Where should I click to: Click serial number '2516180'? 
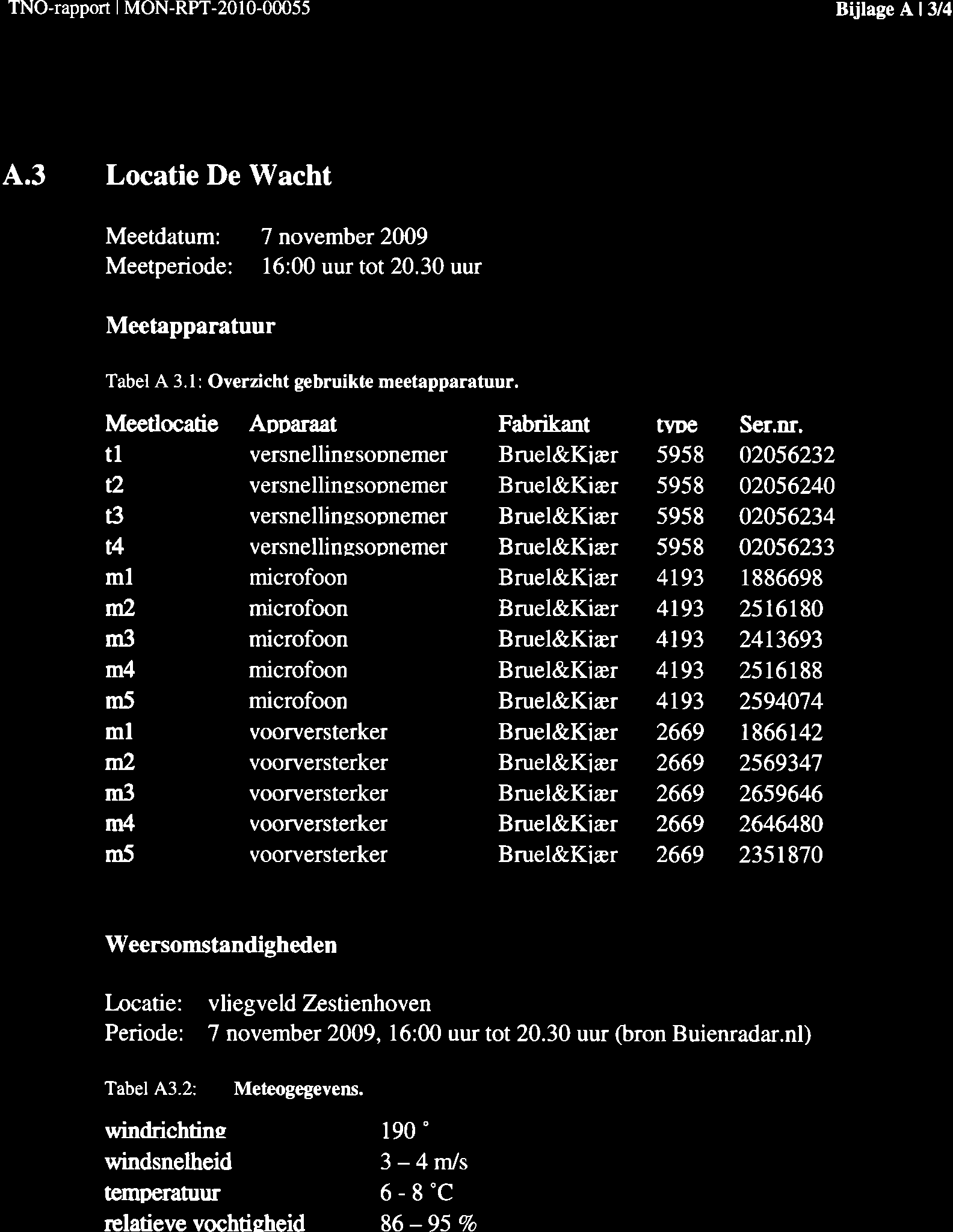780,609
